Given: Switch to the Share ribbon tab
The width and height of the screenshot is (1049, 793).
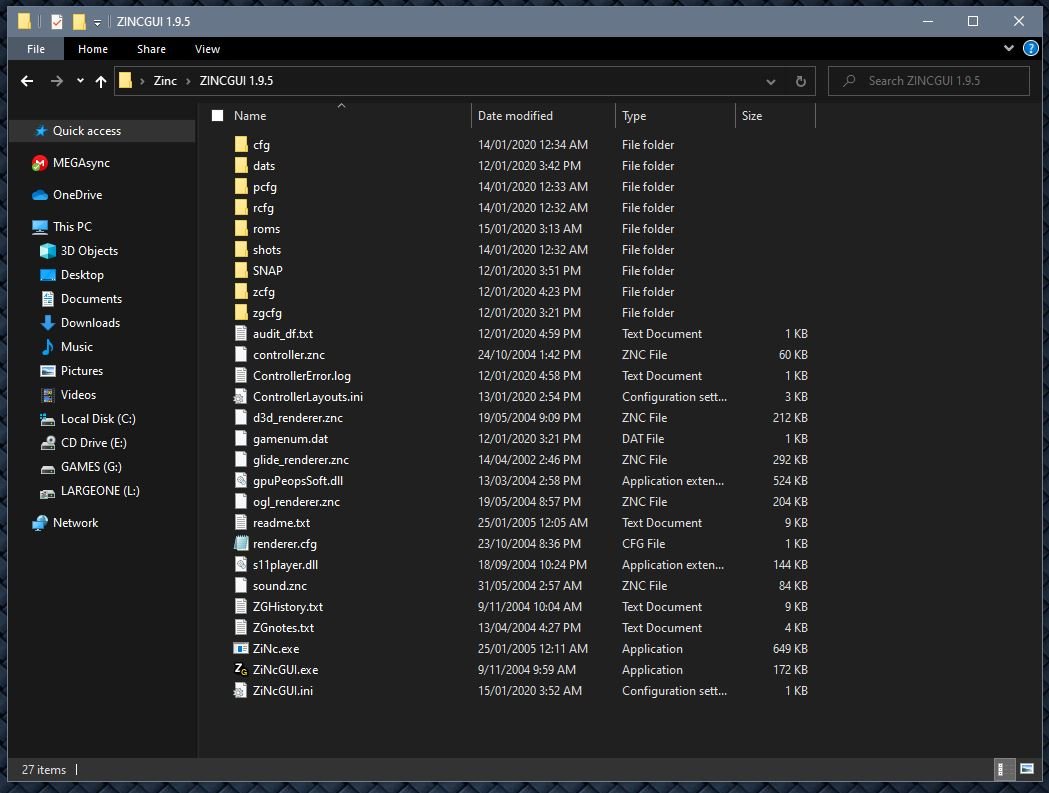Looking at the screenshot, I should point(151,49).
